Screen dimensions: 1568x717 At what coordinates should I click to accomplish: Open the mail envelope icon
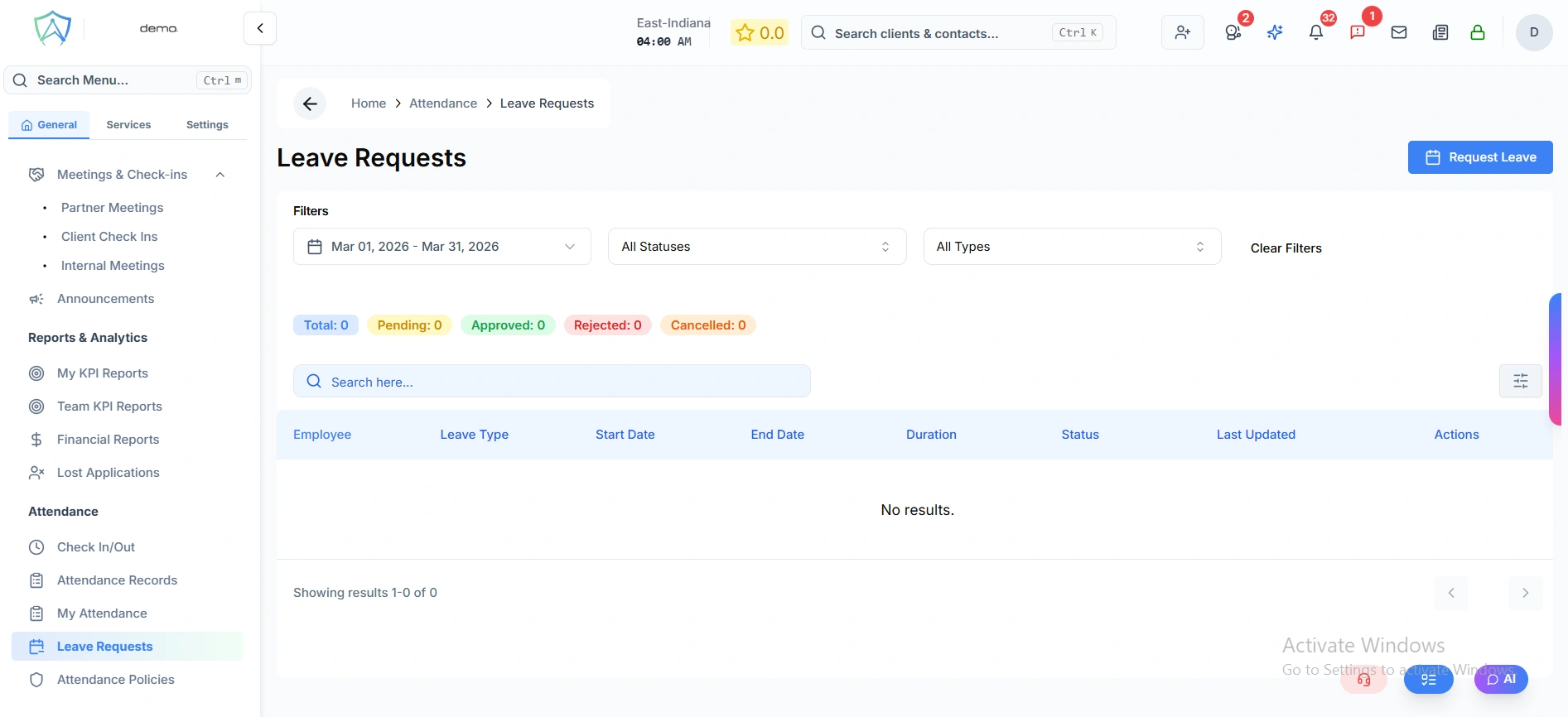(x=1399, y=33)
